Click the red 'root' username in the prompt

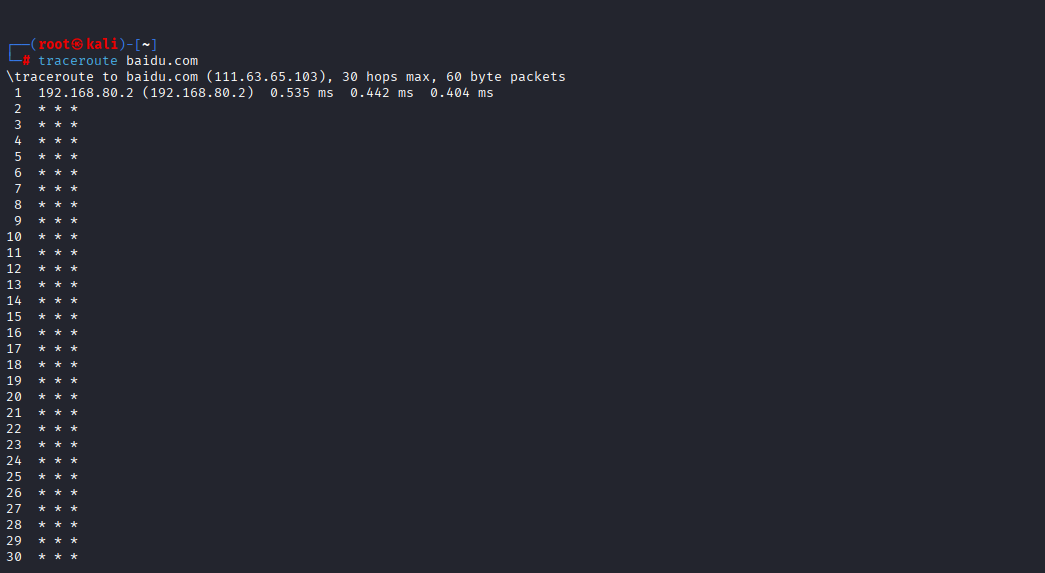coord(54,45)
